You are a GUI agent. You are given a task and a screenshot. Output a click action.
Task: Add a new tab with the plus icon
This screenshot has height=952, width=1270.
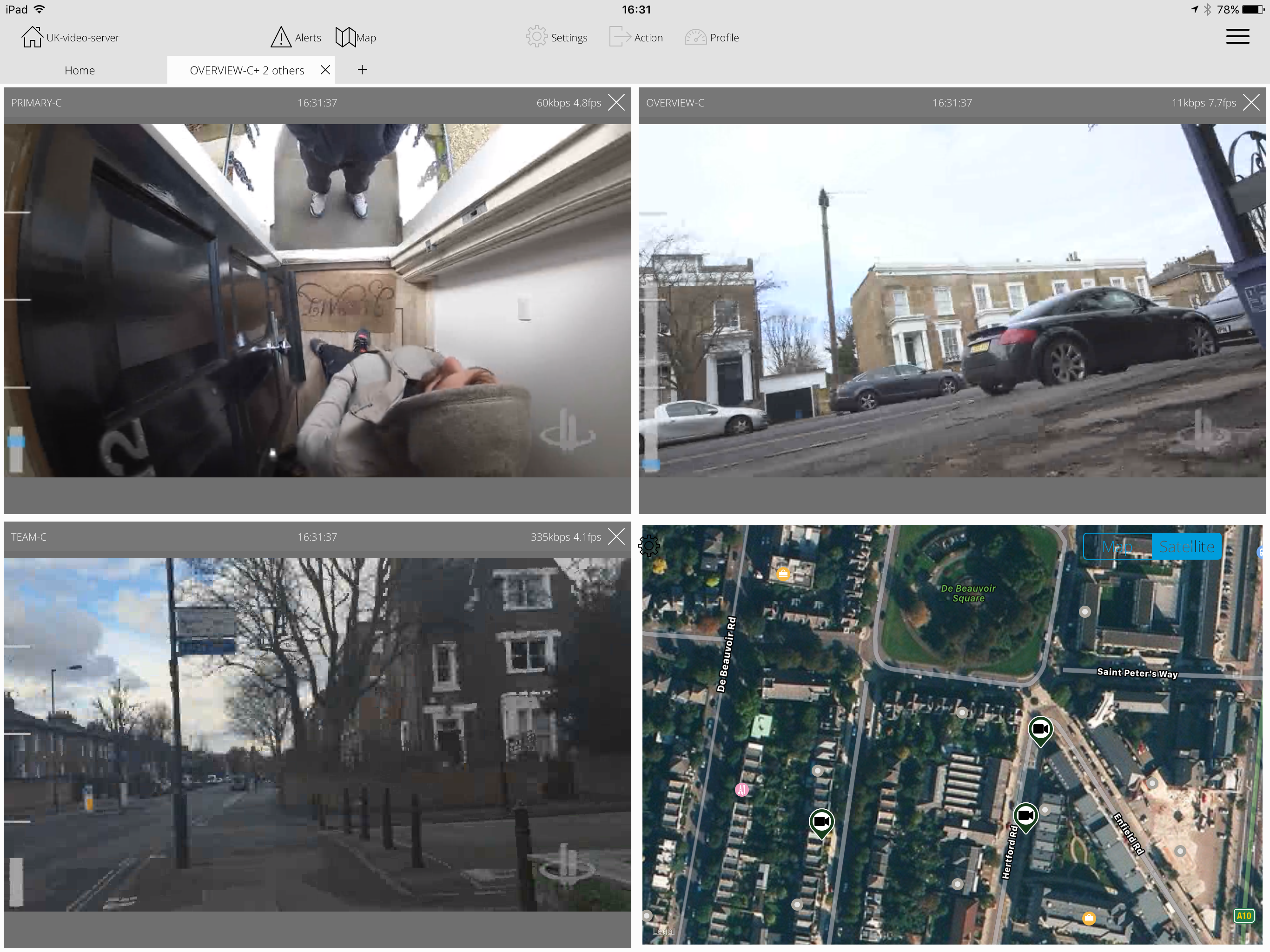(362, 70)
